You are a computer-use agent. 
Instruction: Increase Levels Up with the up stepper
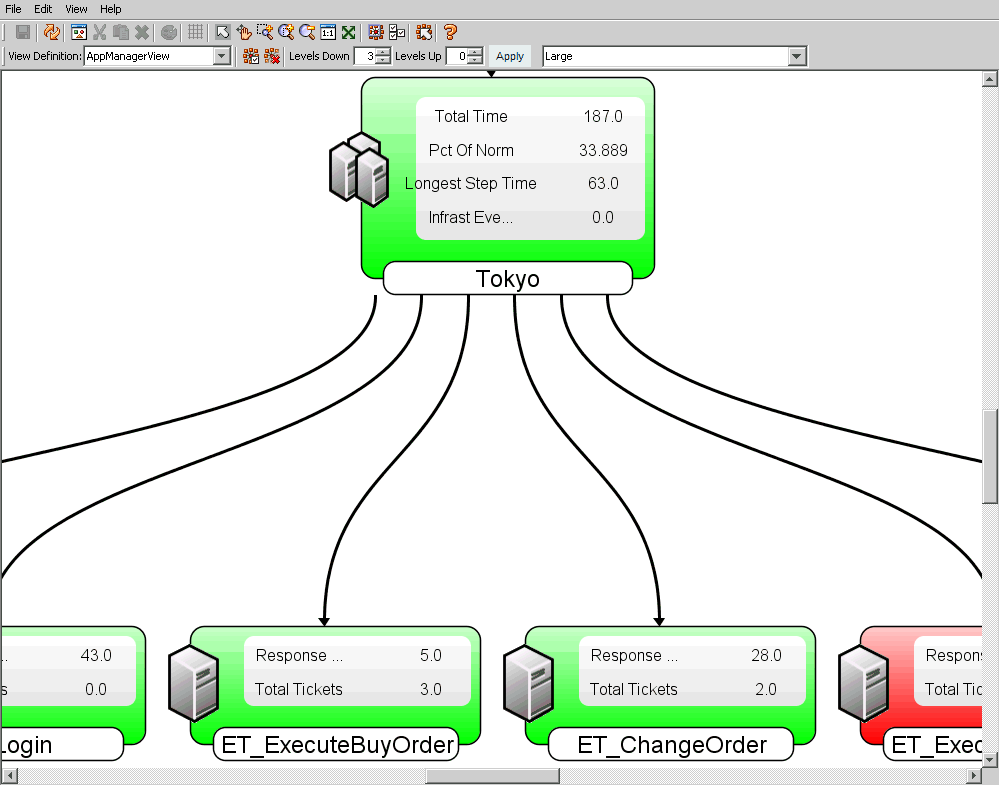click(x=474, y=52)
